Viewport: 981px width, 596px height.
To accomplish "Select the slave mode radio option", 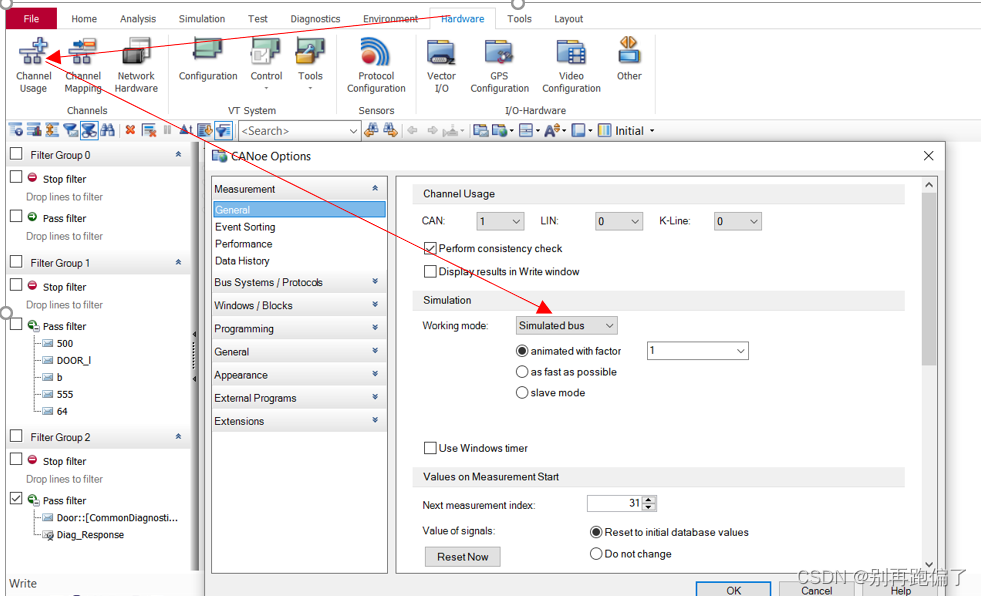I will [522, 392].
